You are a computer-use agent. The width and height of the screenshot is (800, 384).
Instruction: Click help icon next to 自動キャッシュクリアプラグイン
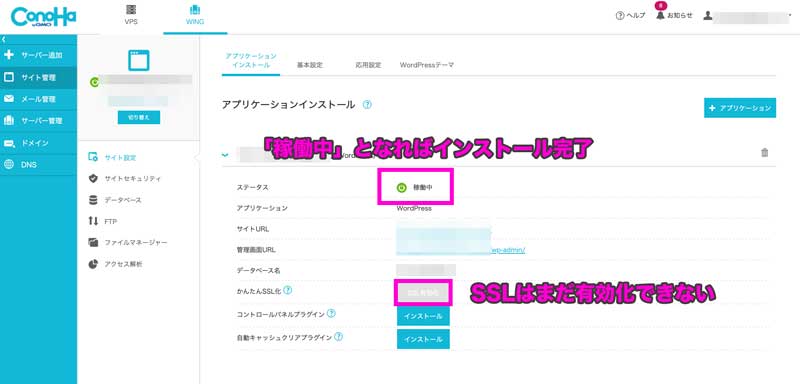point(338,337)
